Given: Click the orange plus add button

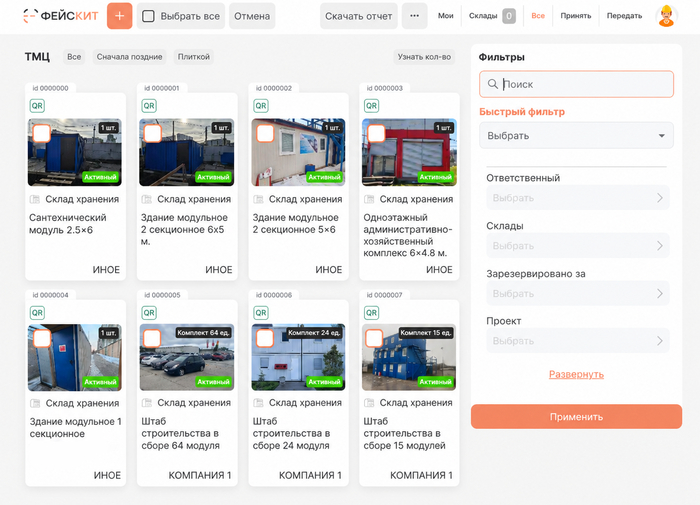Looking at the screenshot, I should pyautogui.click(x=120, y=16).
